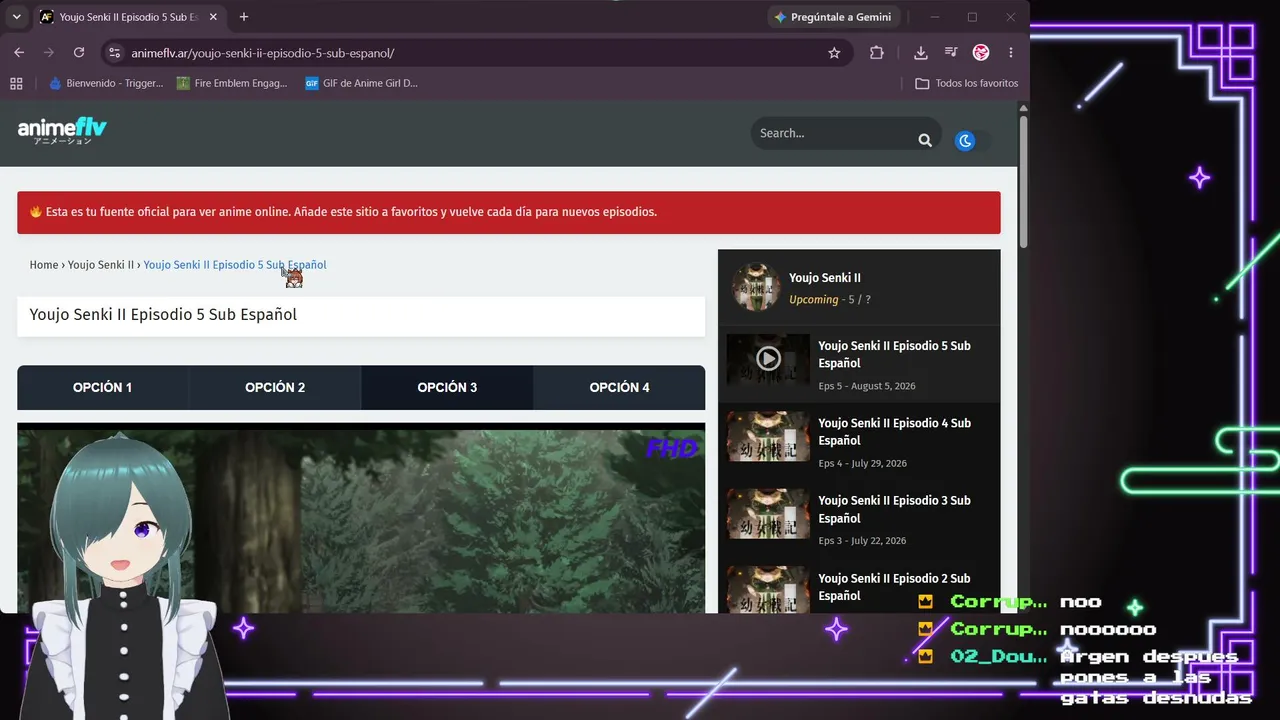Toggle the dark mode moon switch
The width and height of the screenshot is (1280, 720).
[970, 141]
